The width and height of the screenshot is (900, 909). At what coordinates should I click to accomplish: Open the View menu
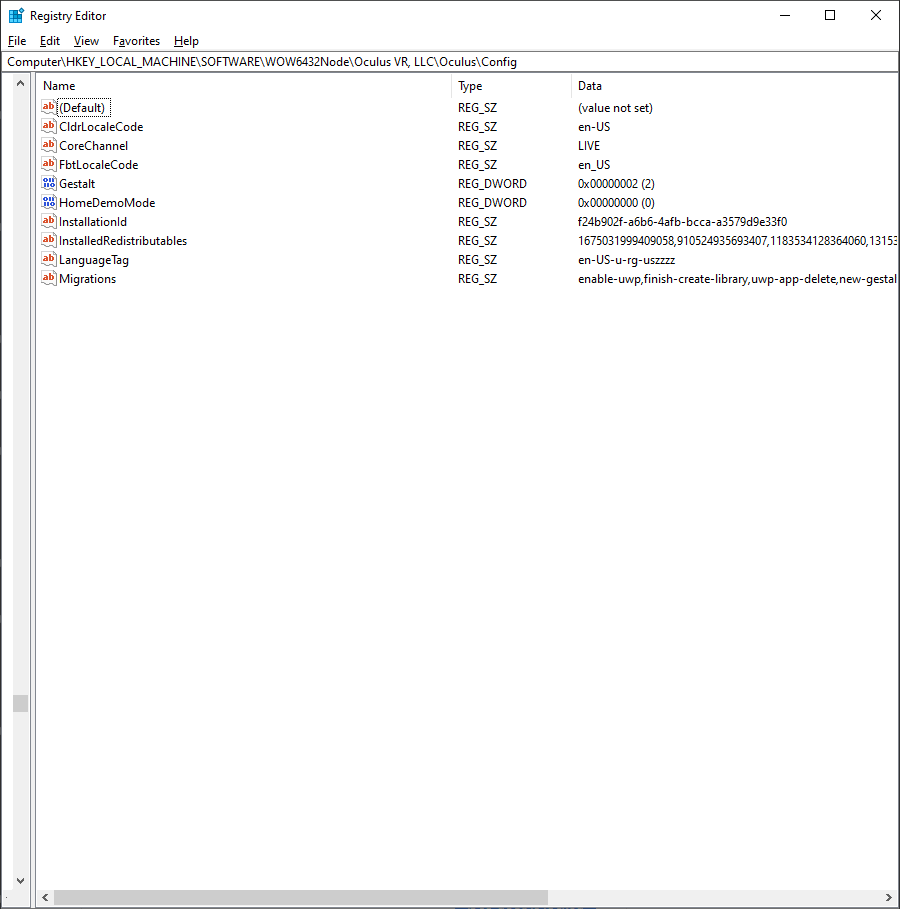[86, 41]
